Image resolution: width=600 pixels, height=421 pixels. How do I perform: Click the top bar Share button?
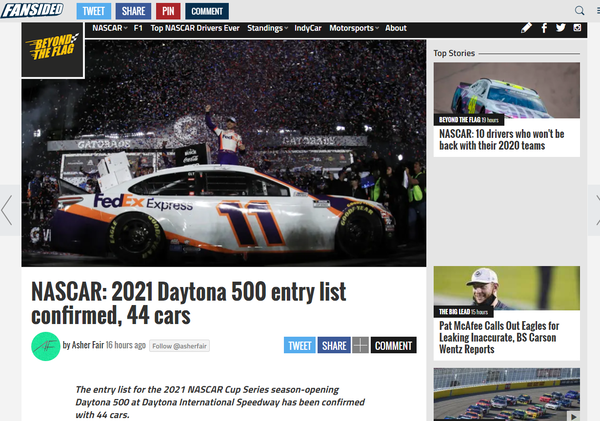click(133, 11)
